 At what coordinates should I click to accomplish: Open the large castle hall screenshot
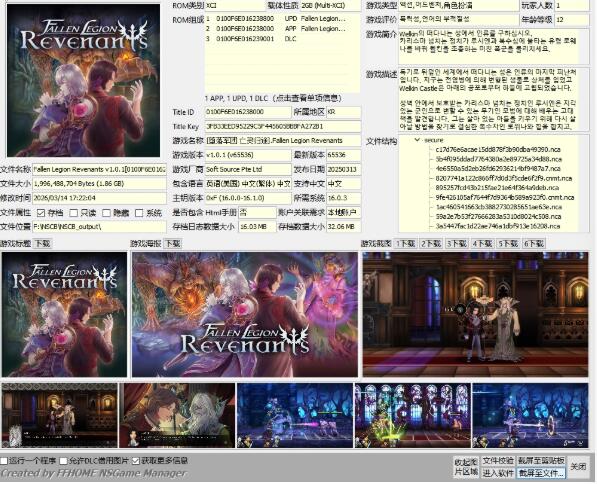pos(476,315)
